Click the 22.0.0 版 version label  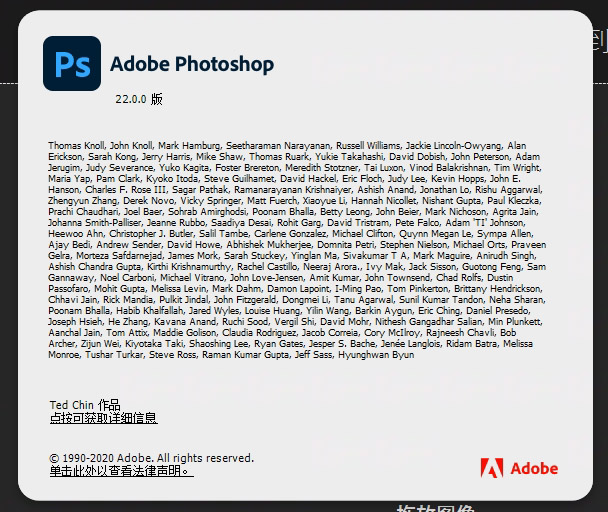pos(139,100)
